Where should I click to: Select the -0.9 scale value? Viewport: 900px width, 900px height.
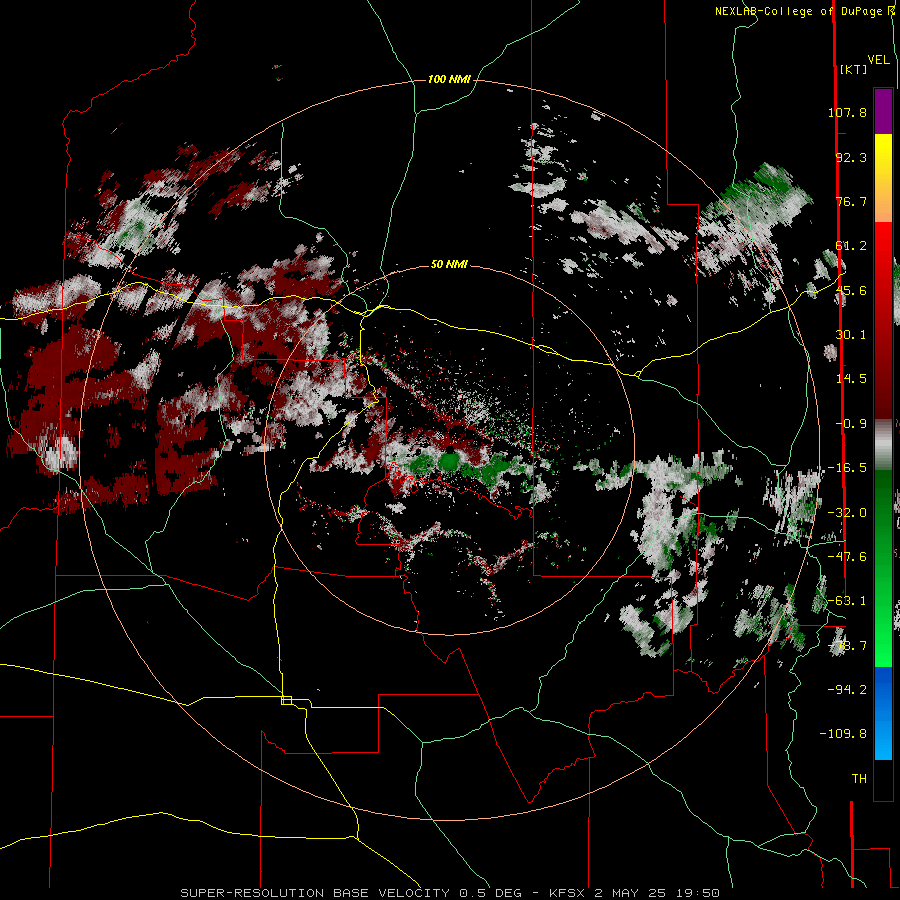tap(851, 424)
